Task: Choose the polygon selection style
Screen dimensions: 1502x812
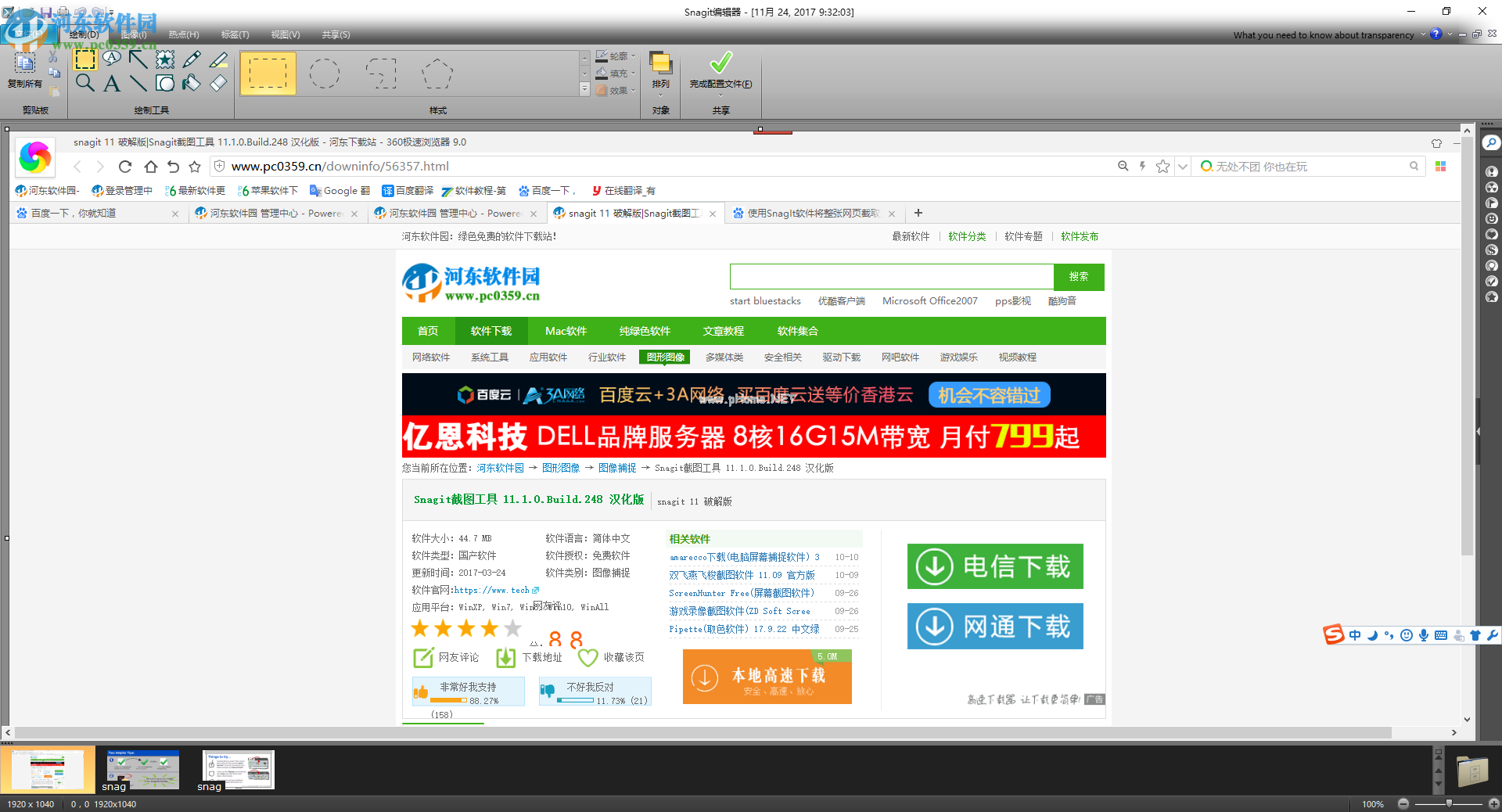Action: [437, 74]
